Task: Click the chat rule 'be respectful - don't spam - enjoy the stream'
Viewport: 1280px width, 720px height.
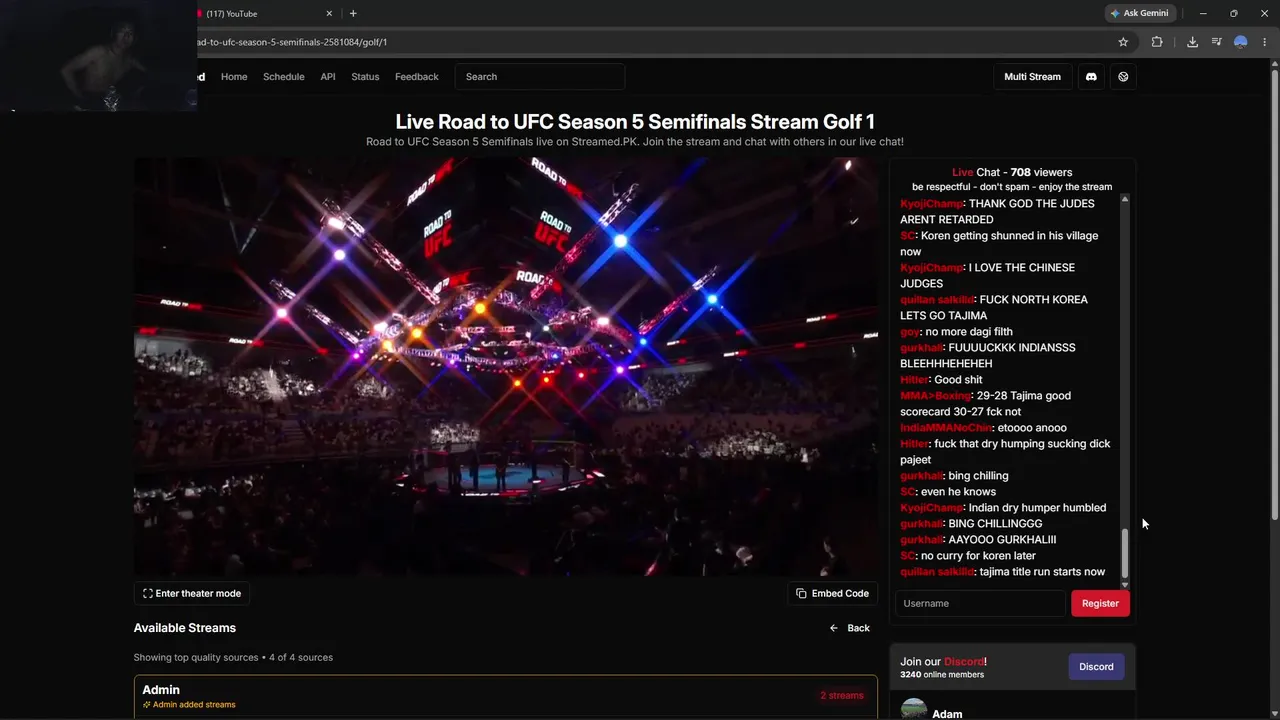Action: point(1012,187)
